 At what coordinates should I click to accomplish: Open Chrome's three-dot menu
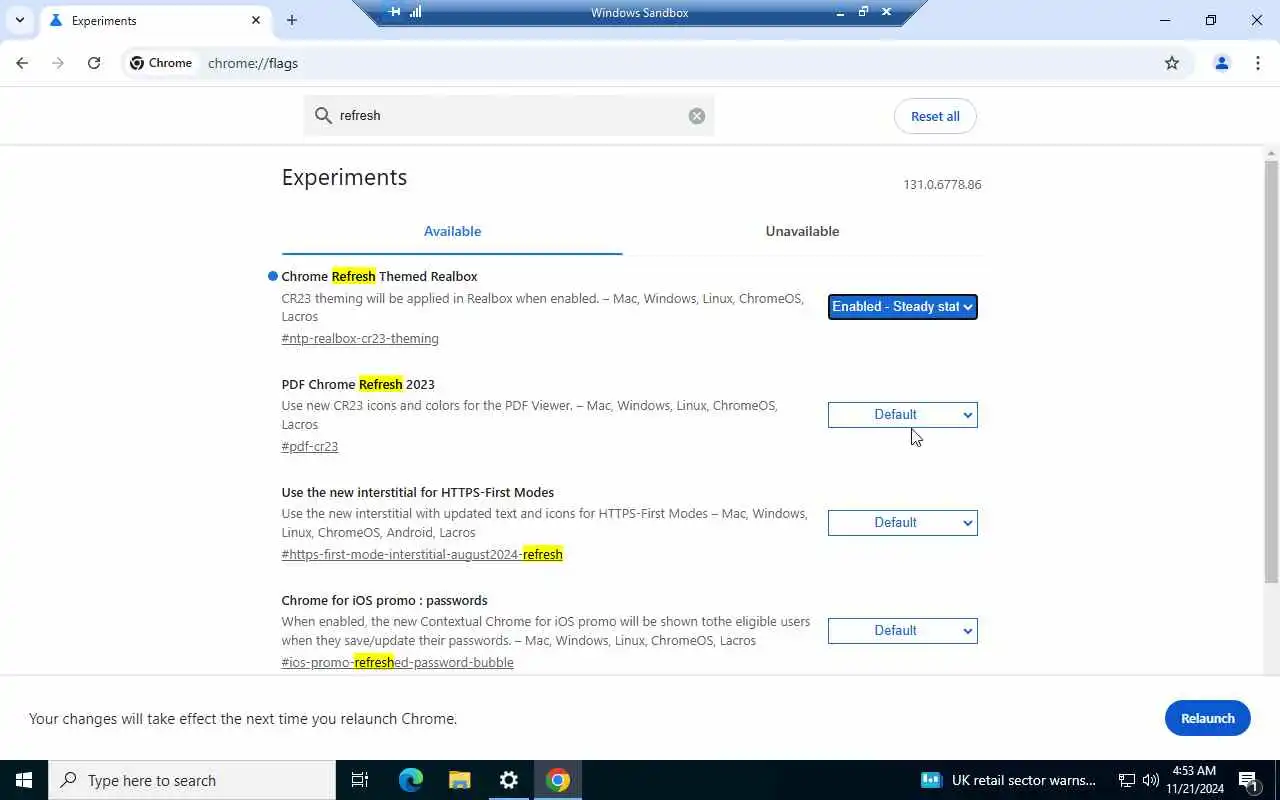tap(1258, 63)
